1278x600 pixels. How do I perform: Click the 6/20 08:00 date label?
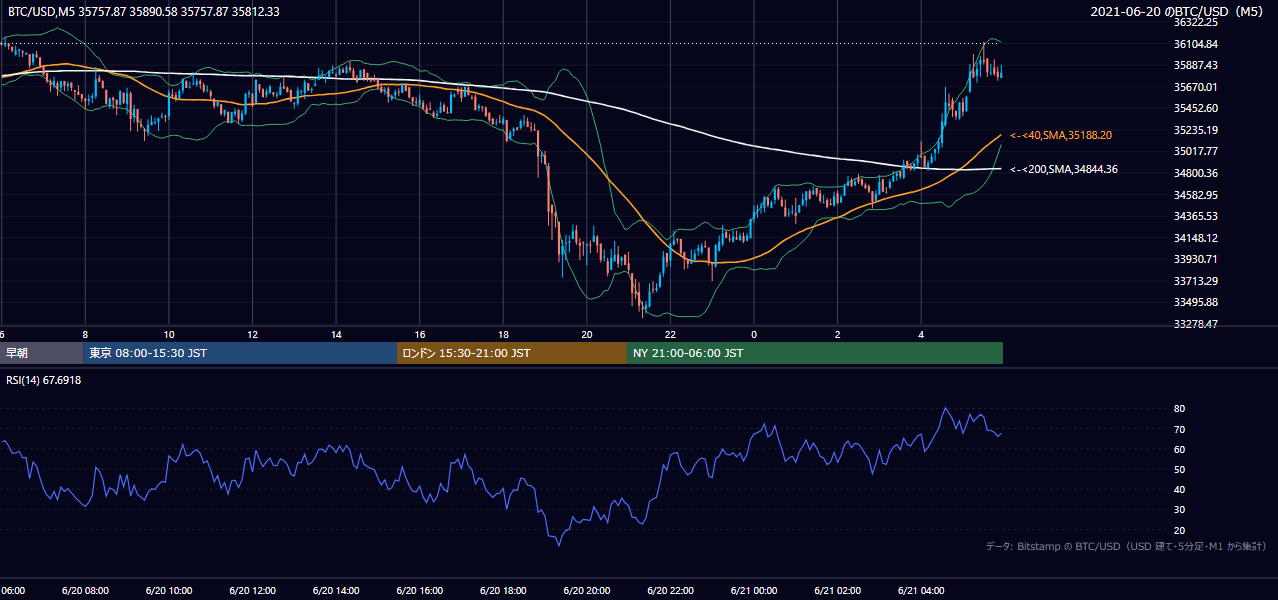[x=84, y=590]
